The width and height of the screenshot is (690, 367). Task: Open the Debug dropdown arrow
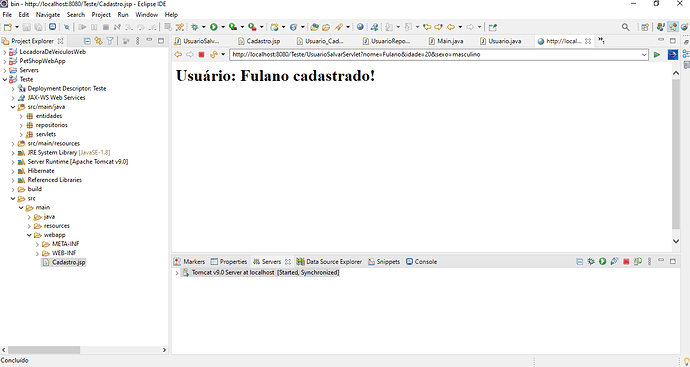coord(203,27)
